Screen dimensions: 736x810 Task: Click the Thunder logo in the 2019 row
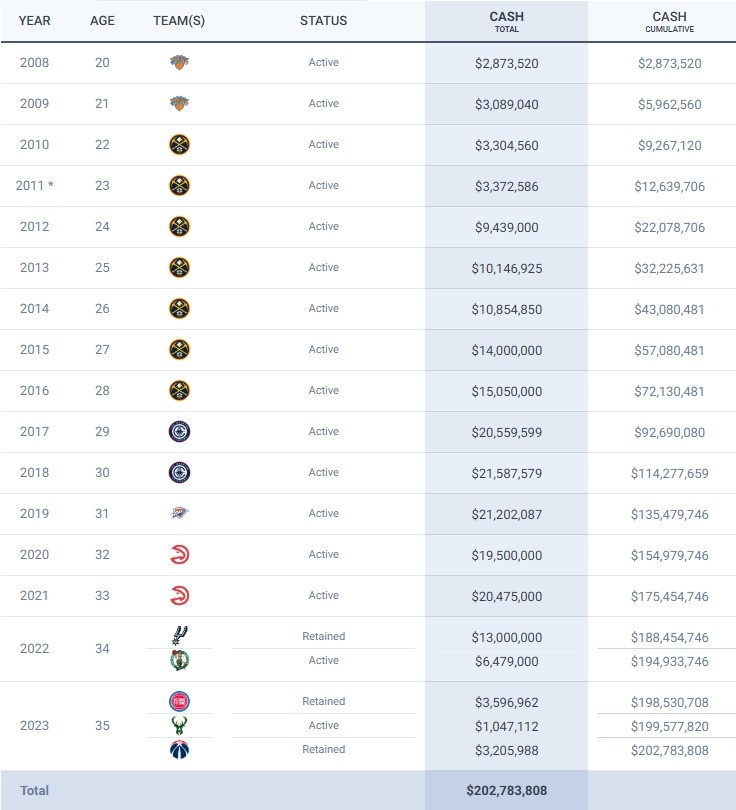pos(180,514)
